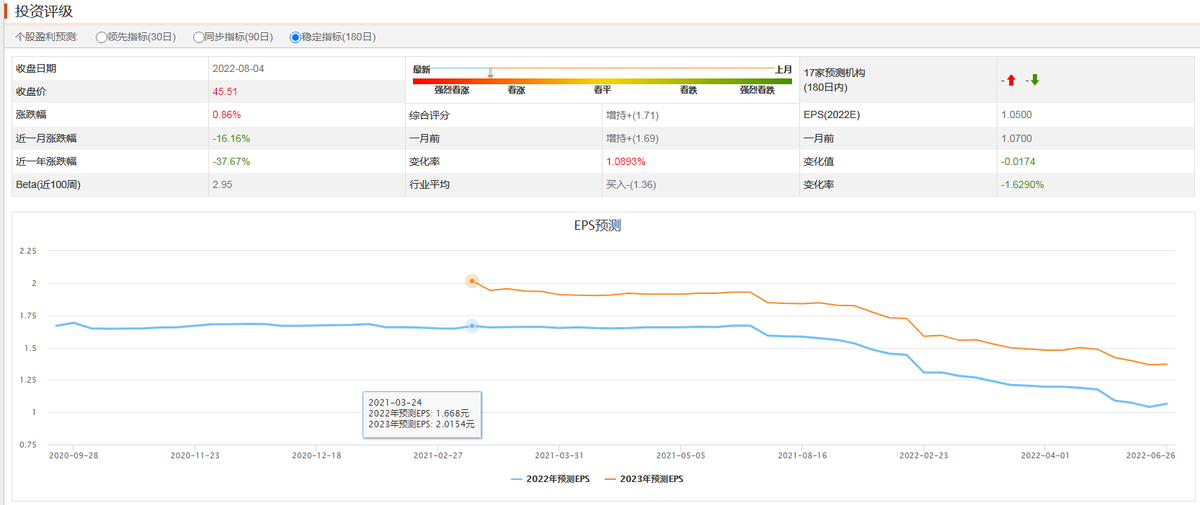Click the 看涨 rating label
Image resolution: width=1200 pixels, height=505 pixels.
click(516, 91)
